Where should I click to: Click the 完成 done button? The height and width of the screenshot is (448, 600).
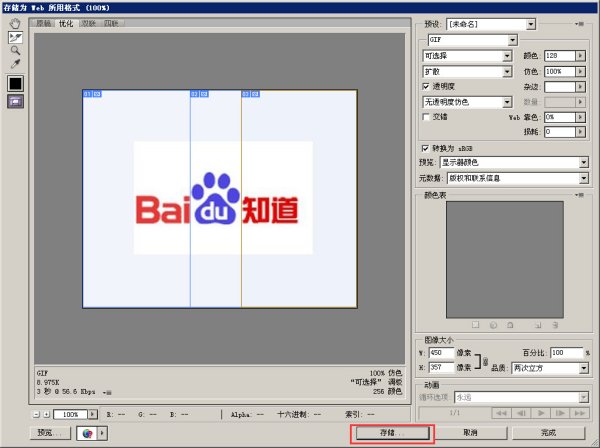[x=549, y=433]
